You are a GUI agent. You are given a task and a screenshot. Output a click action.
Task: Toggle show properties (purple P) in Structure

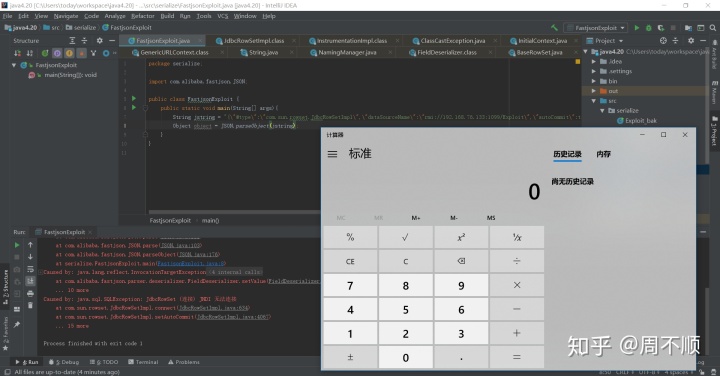[57, 53]
